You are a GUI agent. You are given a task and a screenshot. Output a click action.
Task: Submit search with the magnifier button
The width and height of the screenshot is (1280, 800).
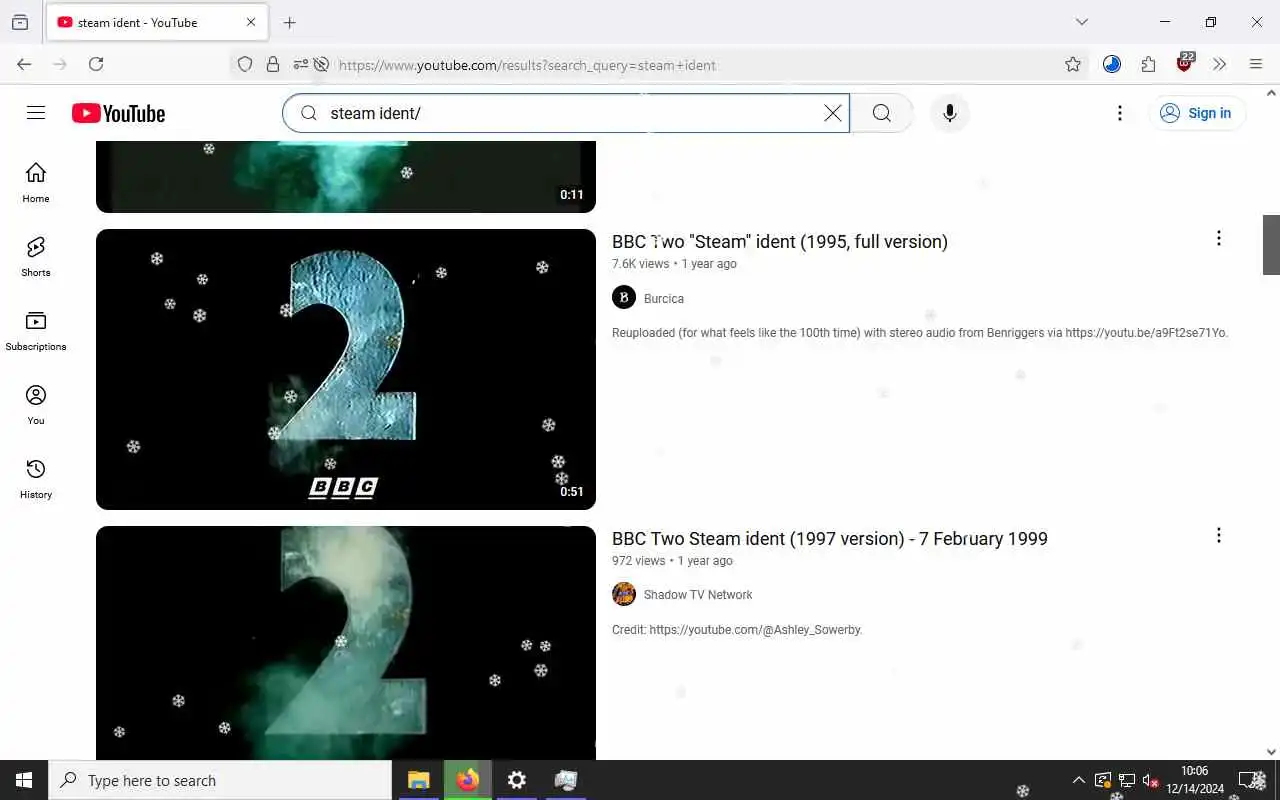881,113
